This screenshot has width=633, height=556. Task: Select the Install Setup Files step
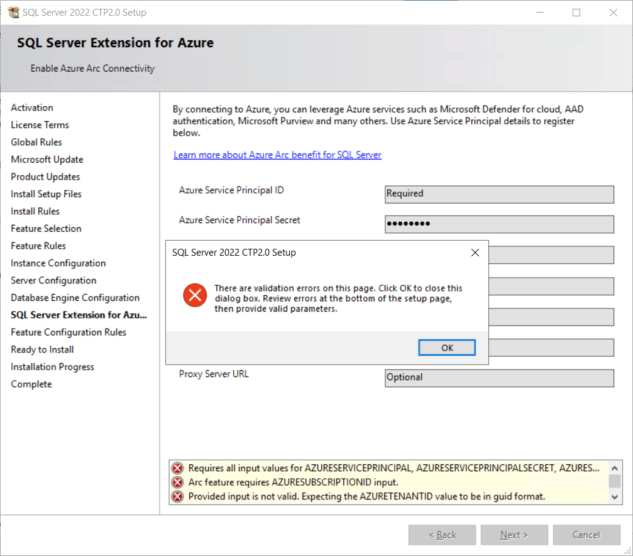pos(46,194)
